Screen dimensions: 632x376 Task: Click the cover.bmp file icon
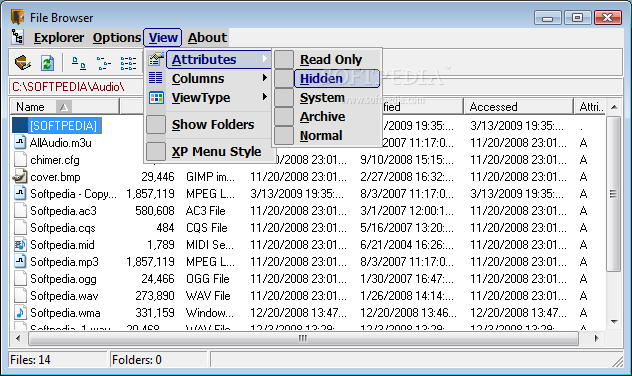(20, 177)
